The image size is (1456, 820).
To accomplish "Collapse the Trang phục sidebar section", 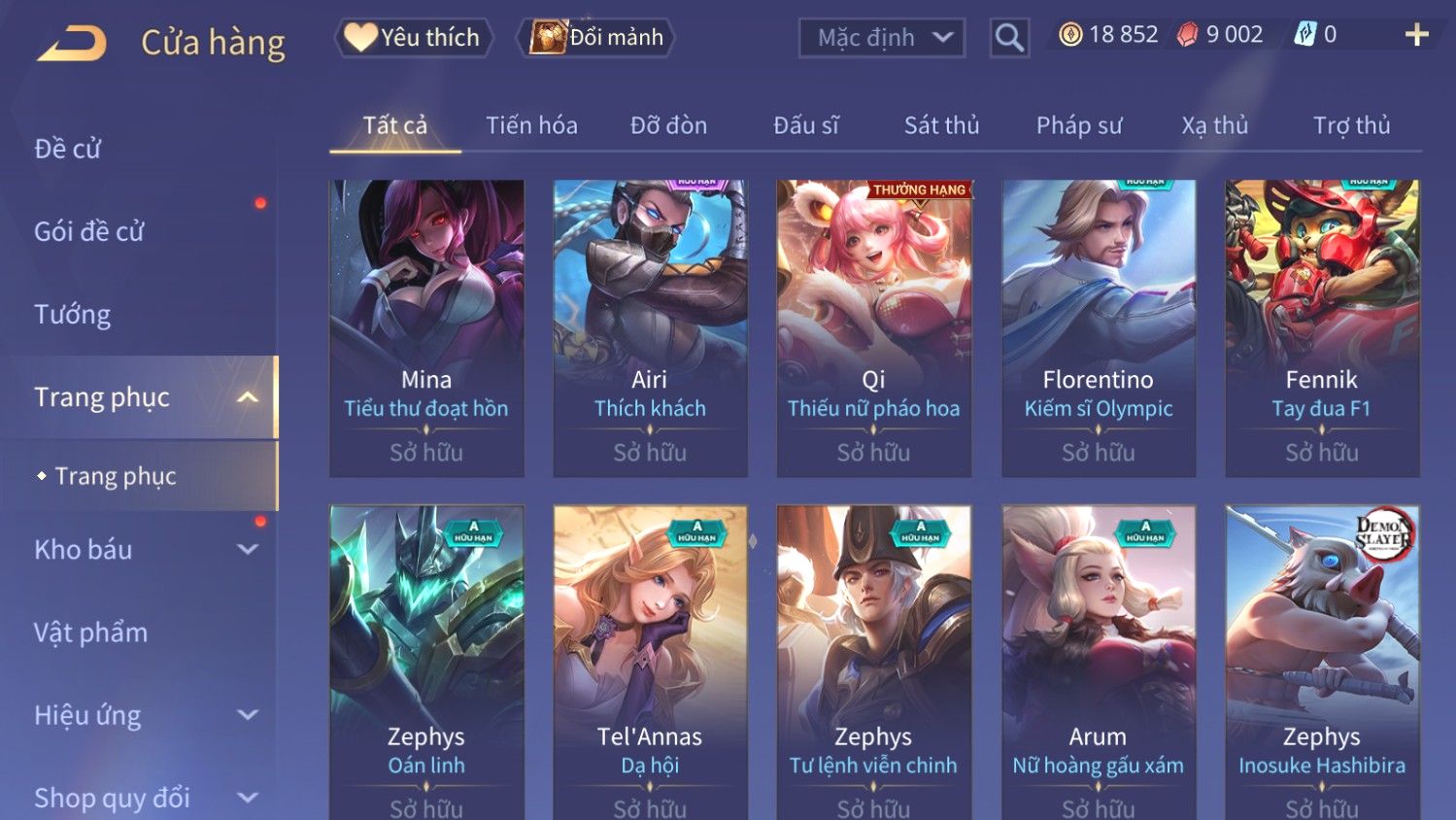I will point(248,397).
